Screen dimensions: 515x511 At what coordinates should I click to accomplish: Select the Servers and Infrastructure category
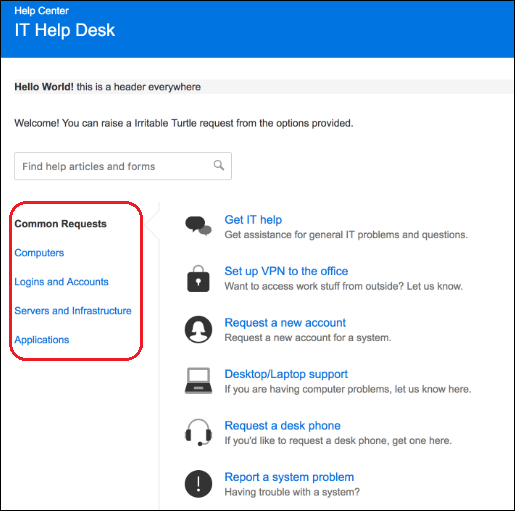pyautogui.click(x=73, y=311)
